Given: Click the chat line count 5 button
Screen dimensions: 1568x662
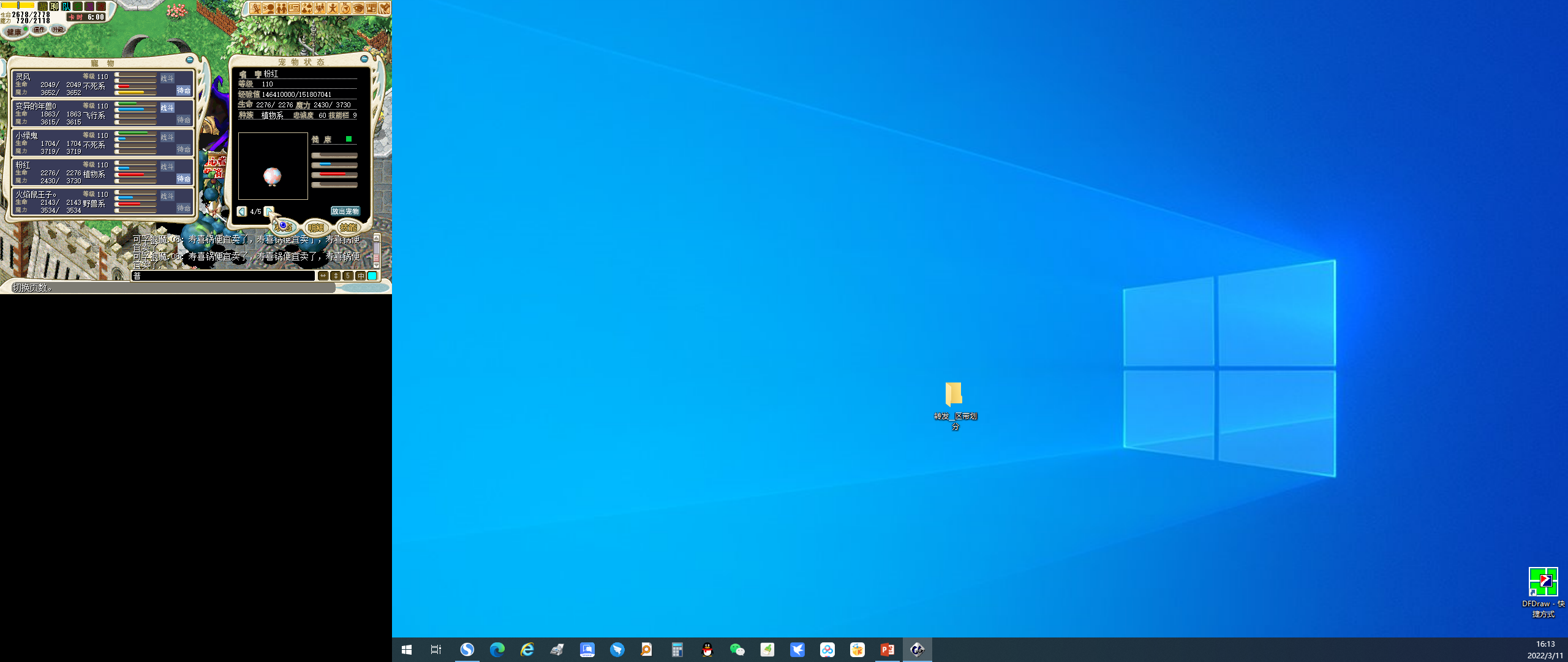Looking at the screenshot, I should click(347, 276).
